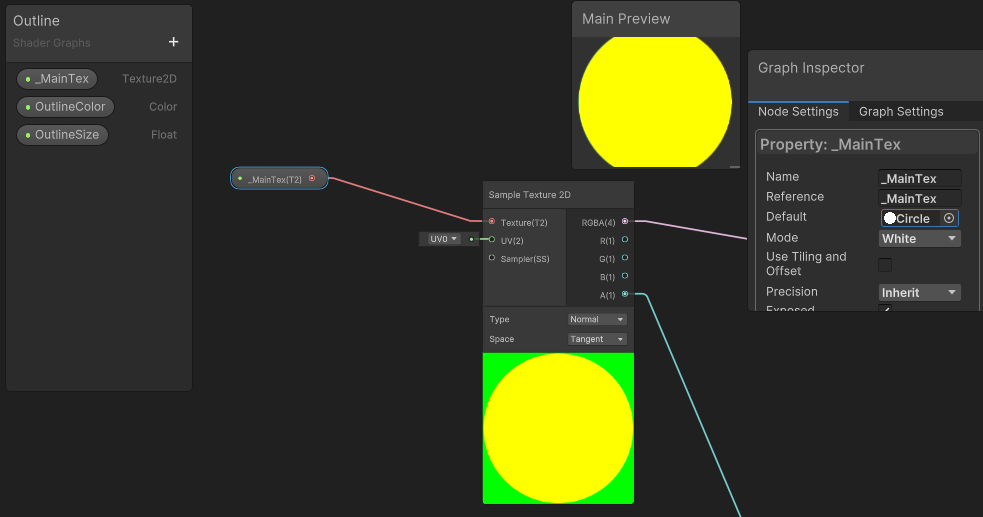
Task: Click the Default texture field showing Circle
Action: tap(912, 218)
